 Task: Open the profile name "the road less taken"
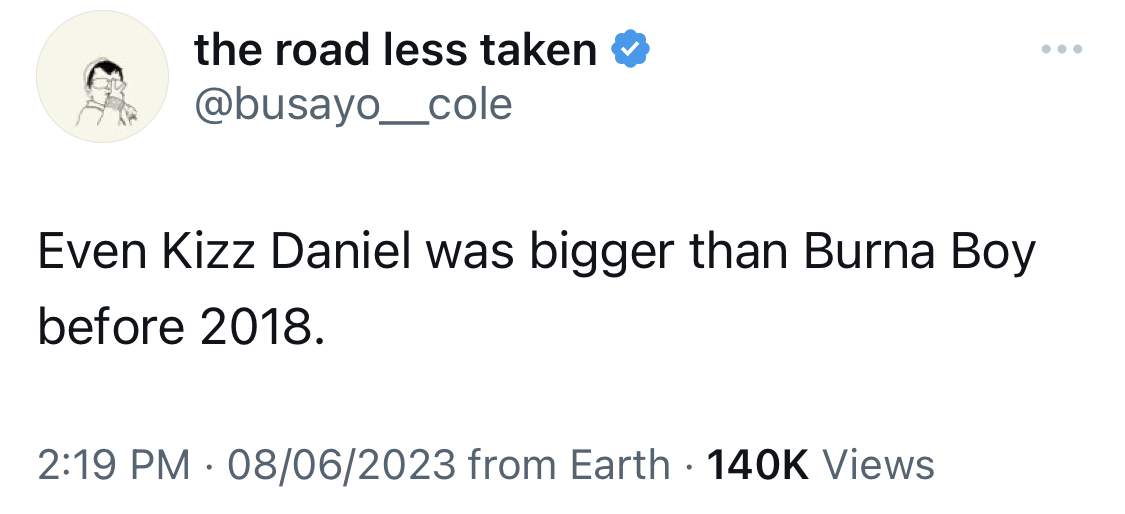pos(395,50)
